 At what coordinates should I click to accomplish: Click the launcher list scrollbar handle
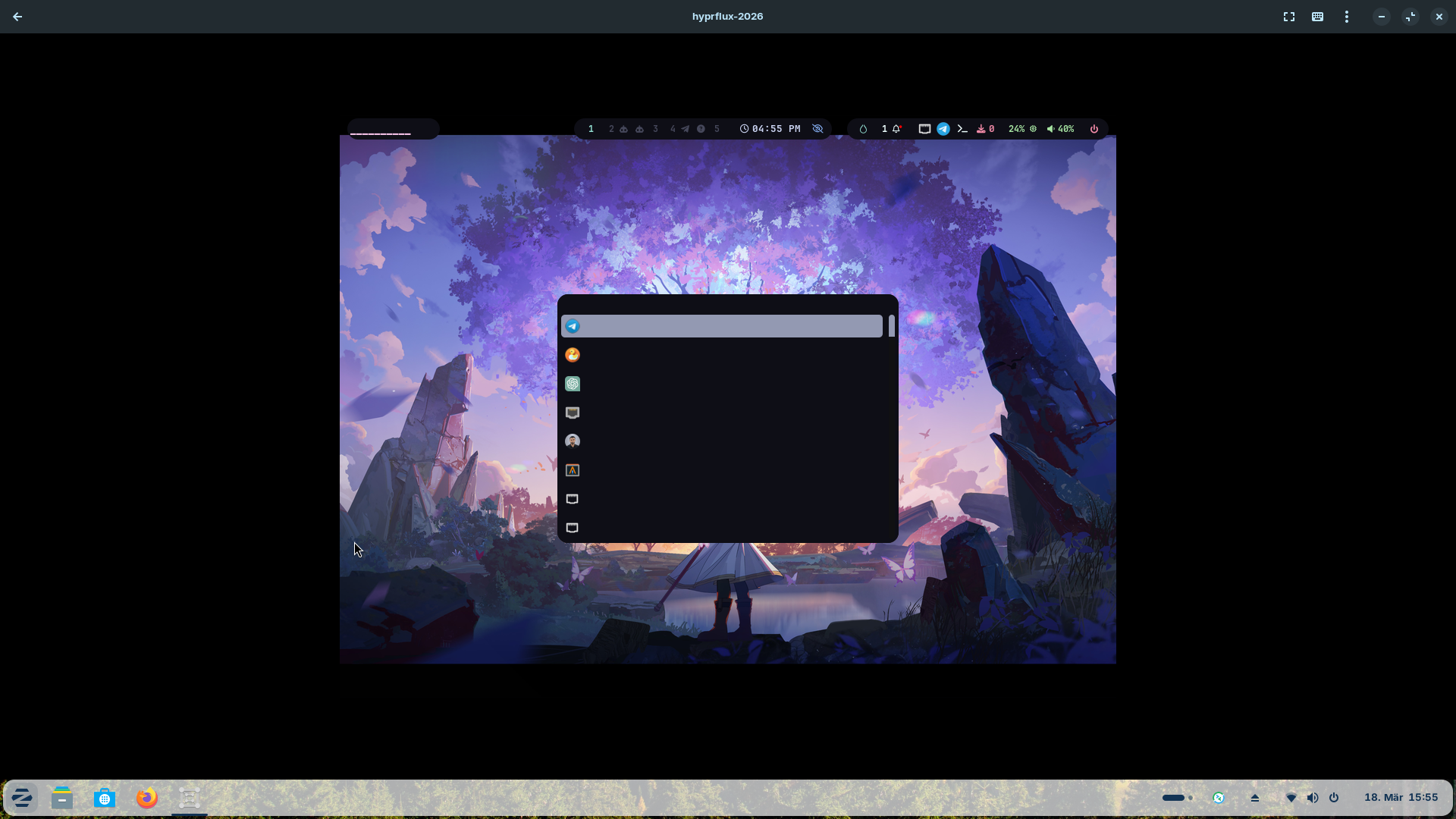[891, 326]
